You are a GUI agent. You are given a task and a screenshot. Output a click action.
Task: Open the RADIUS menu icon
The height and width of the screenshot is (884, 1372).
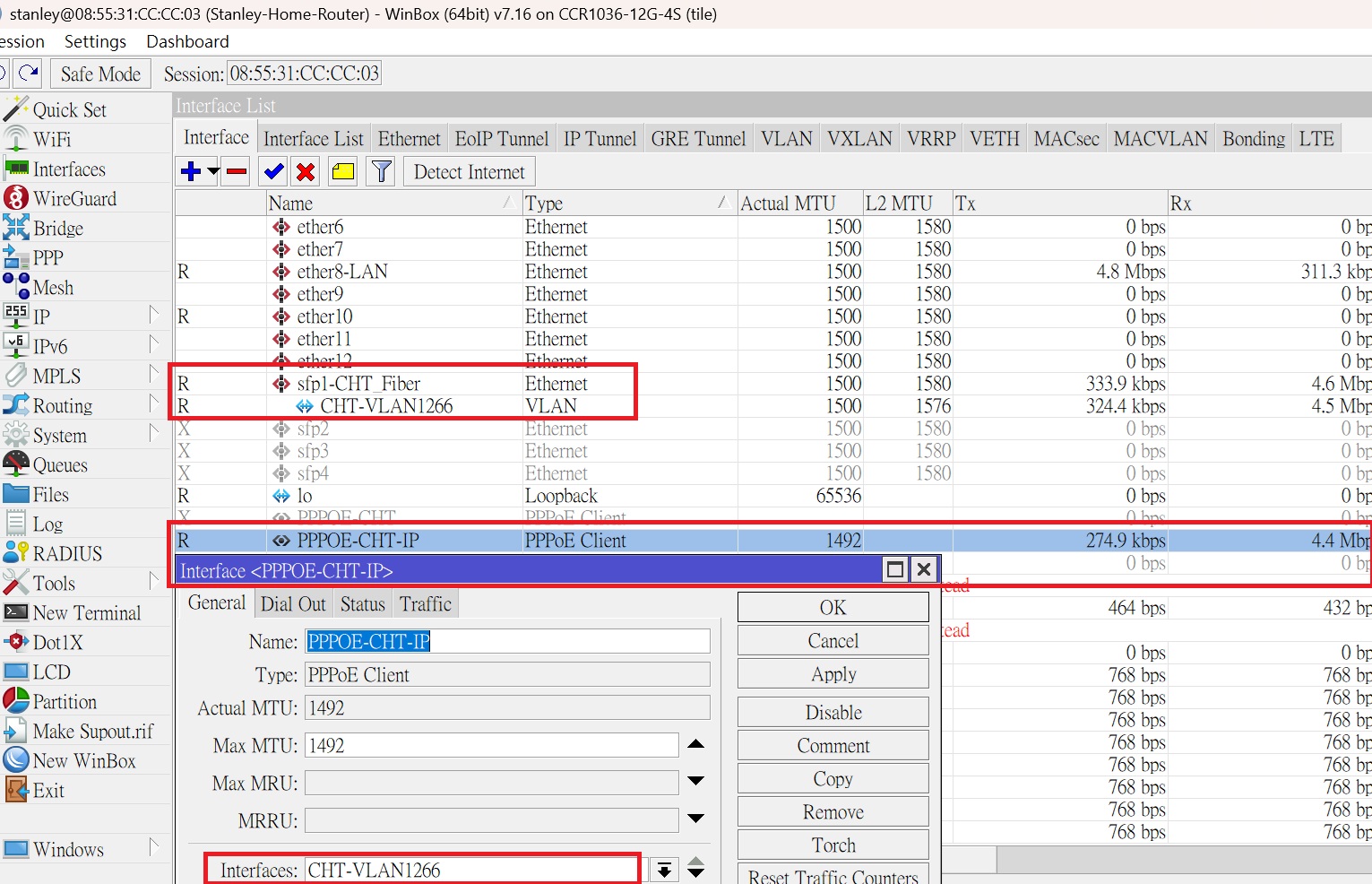pos(16,553)
